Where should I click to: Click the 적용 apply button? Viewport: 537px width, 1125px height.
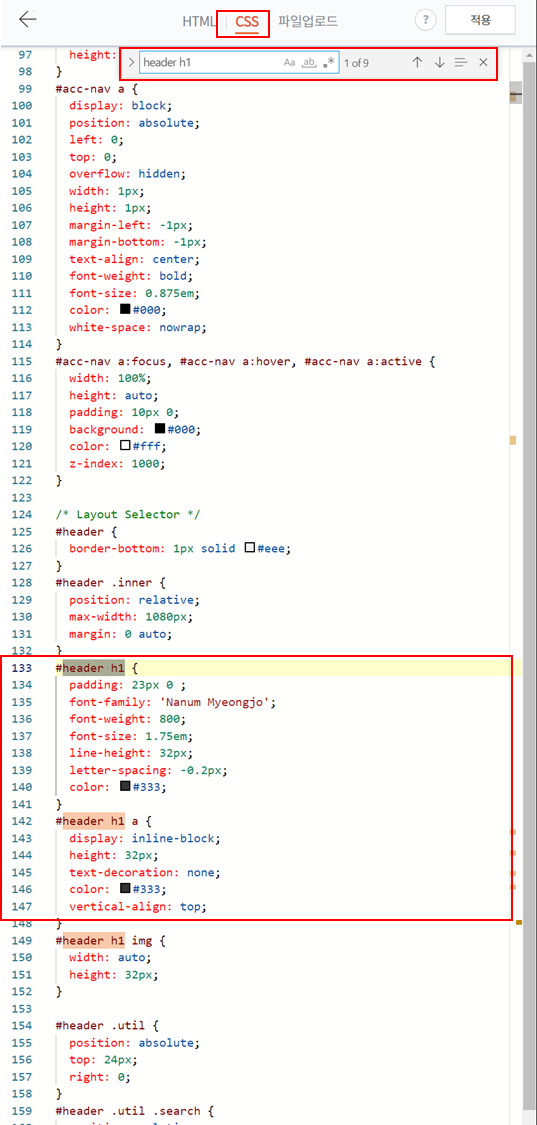pos(480,20)
